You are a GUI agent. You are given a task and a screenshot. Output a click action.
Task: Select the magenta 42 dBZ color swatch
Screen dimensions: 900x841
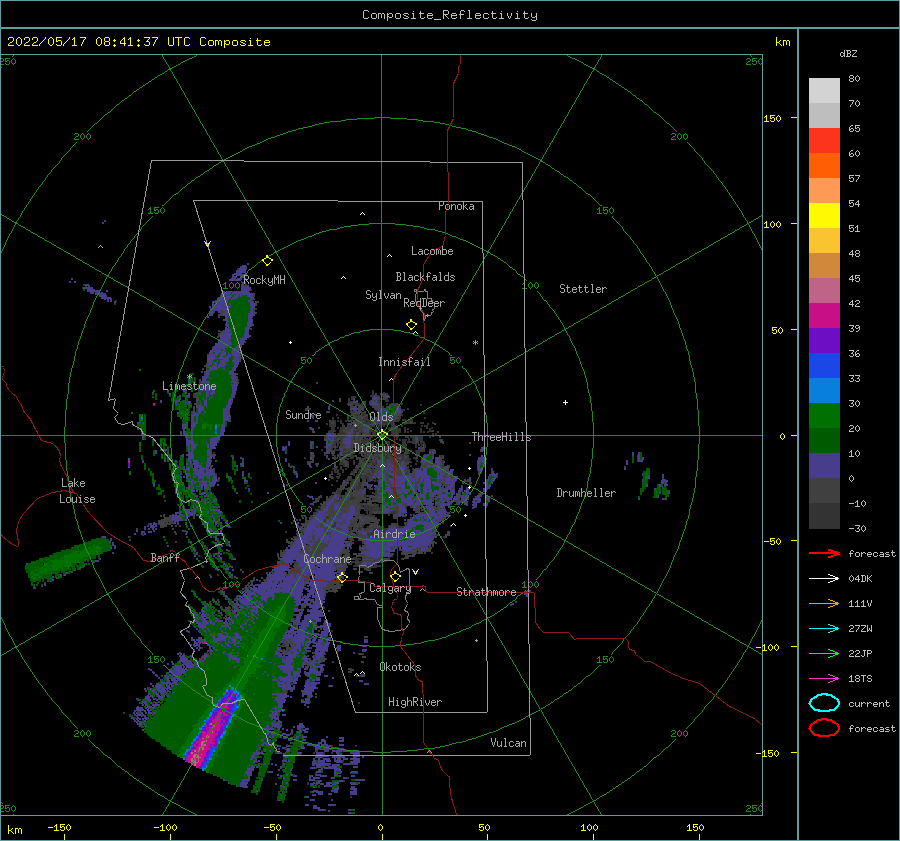pyautogui.click(x=824, y=316)
